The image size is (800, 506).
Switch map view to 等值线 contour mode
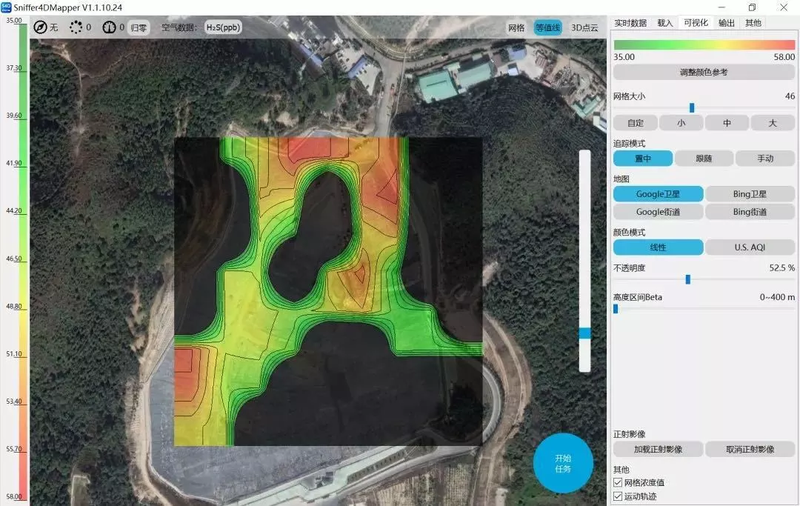point(547,28)
